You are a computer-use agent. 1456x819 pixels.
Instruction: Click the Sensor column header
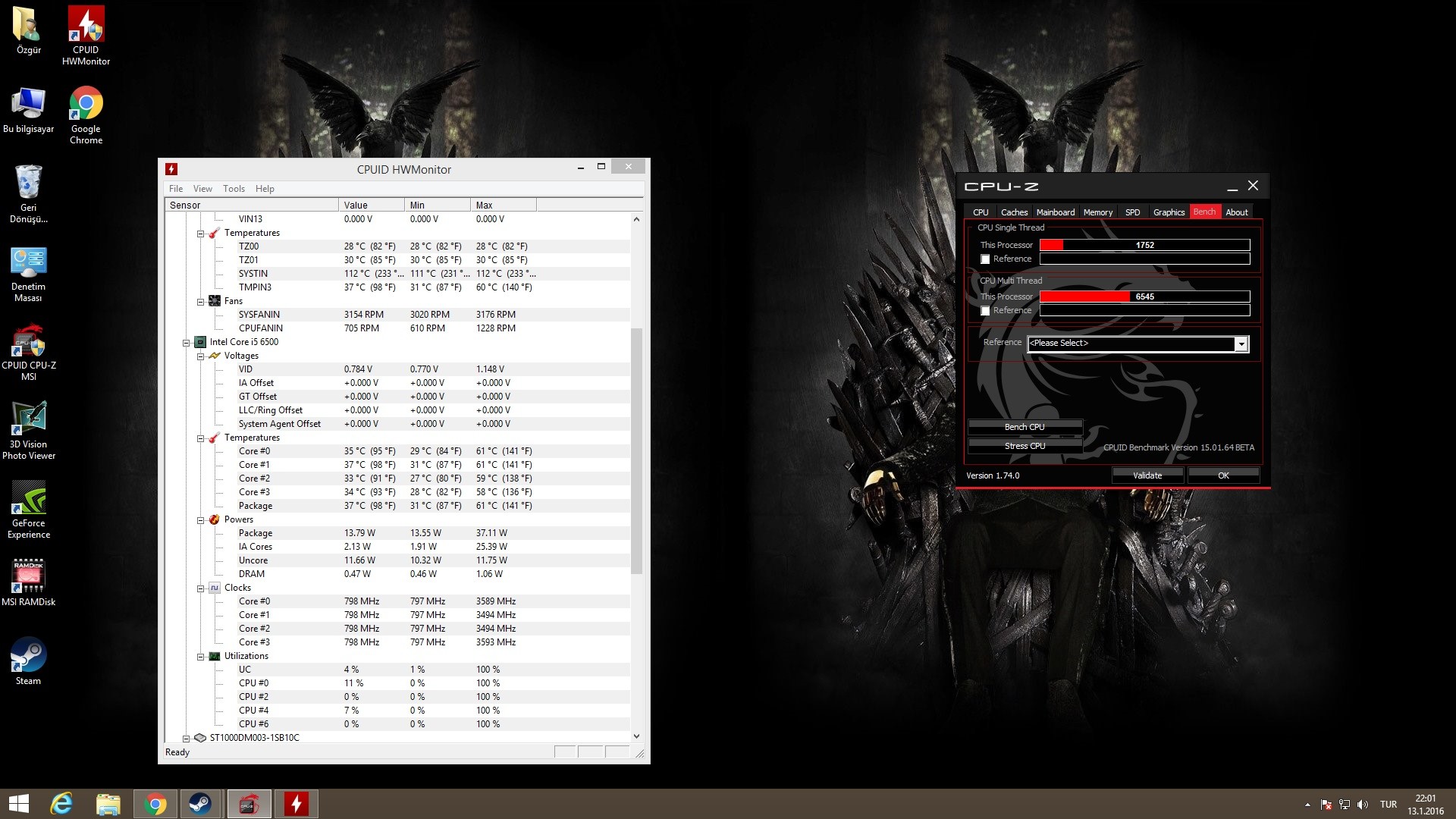click(x=252, y=205)
